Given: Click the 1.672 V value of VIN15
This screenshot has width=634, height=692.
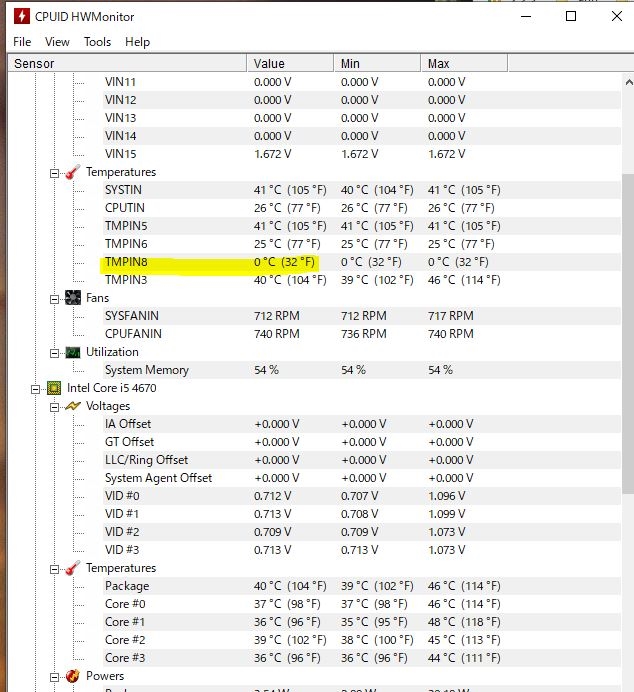Looking at the screenshot, I should pyautogui.click(x=272, y=154).
